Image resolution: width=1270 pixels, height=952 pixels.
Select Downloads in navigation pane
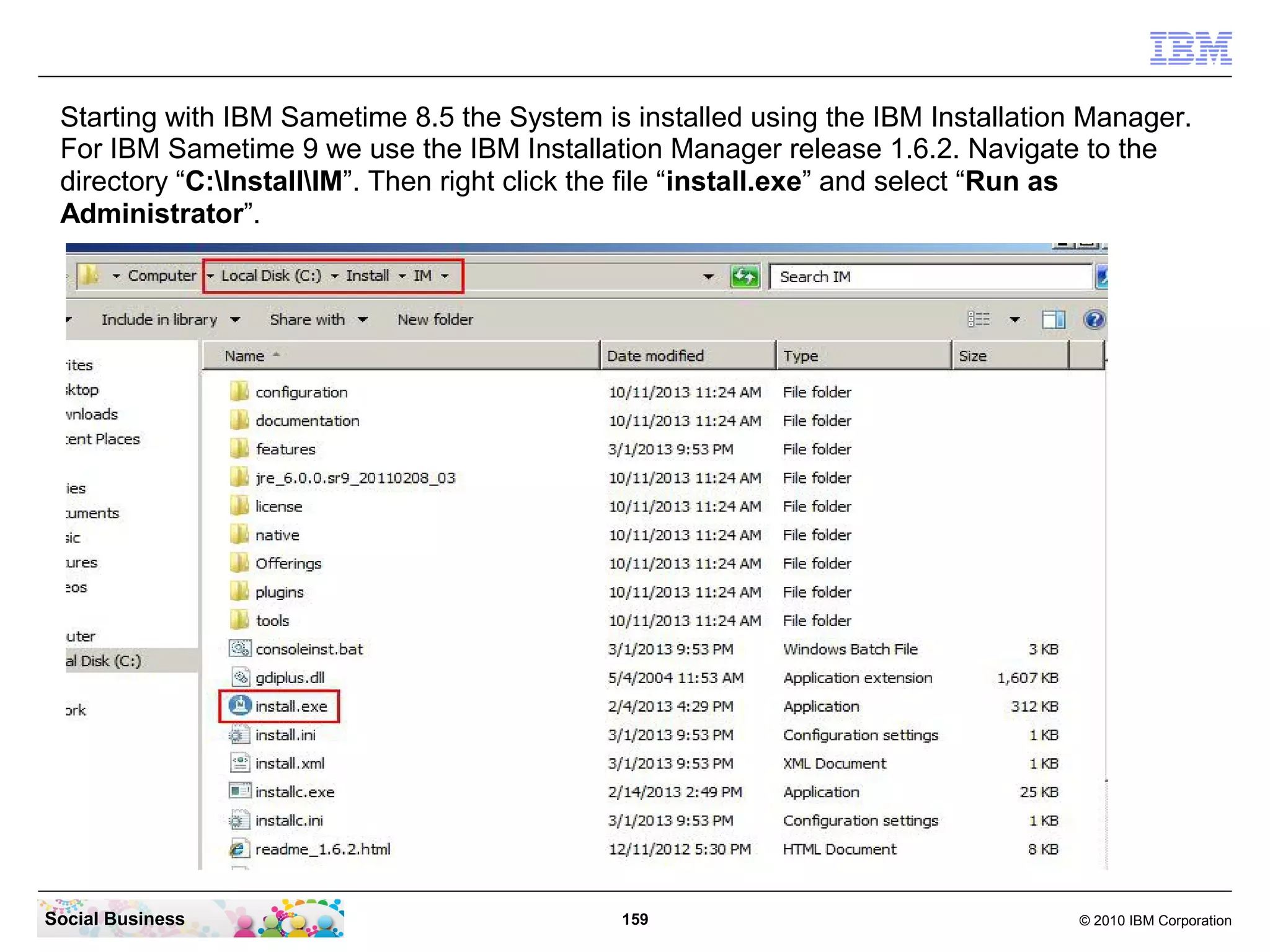pos(92,414)
